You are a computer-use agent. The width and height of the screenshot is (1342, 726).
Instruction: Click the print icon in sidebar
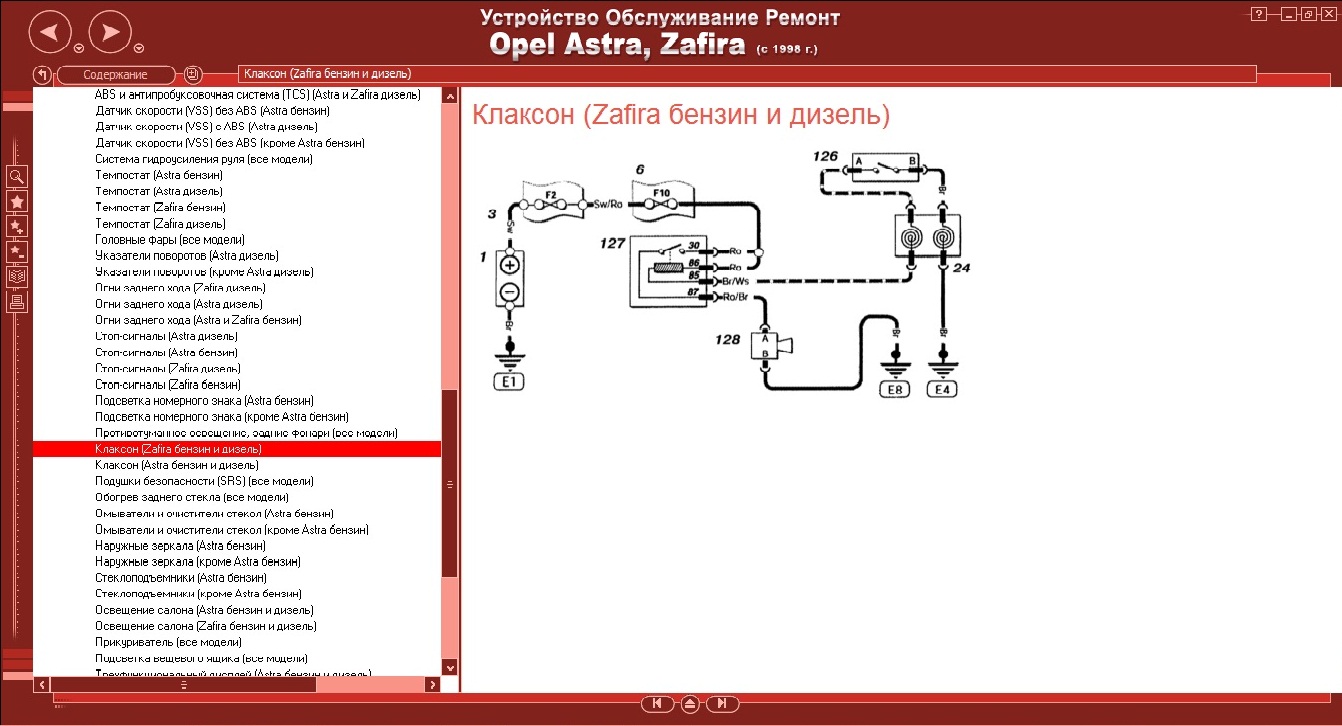pyautogui.click(x=17, y=301)
